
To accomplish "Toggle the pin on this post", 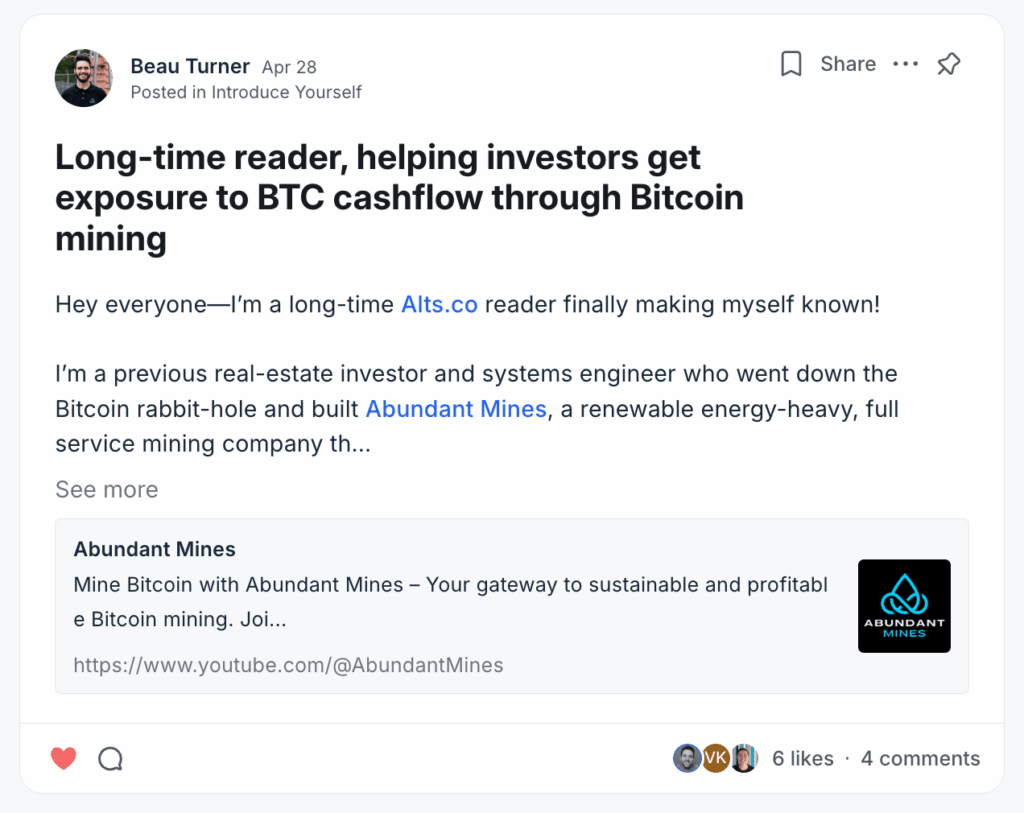I will pyautogui.click(x=948, y=63).
